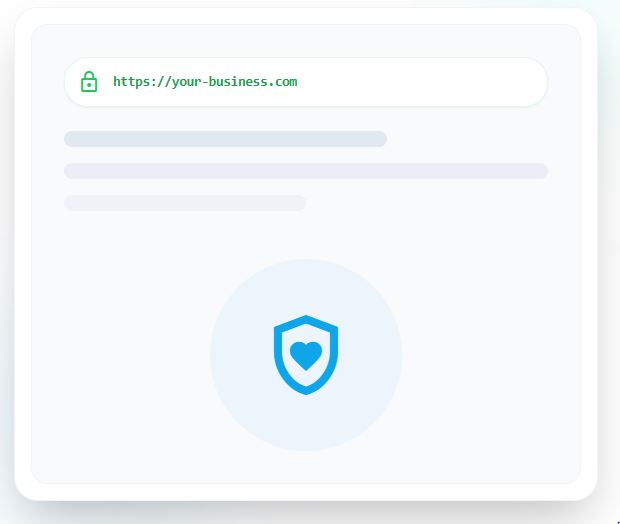
Task: Click the "https" portion of the URL
Action: tap(130, 81)
